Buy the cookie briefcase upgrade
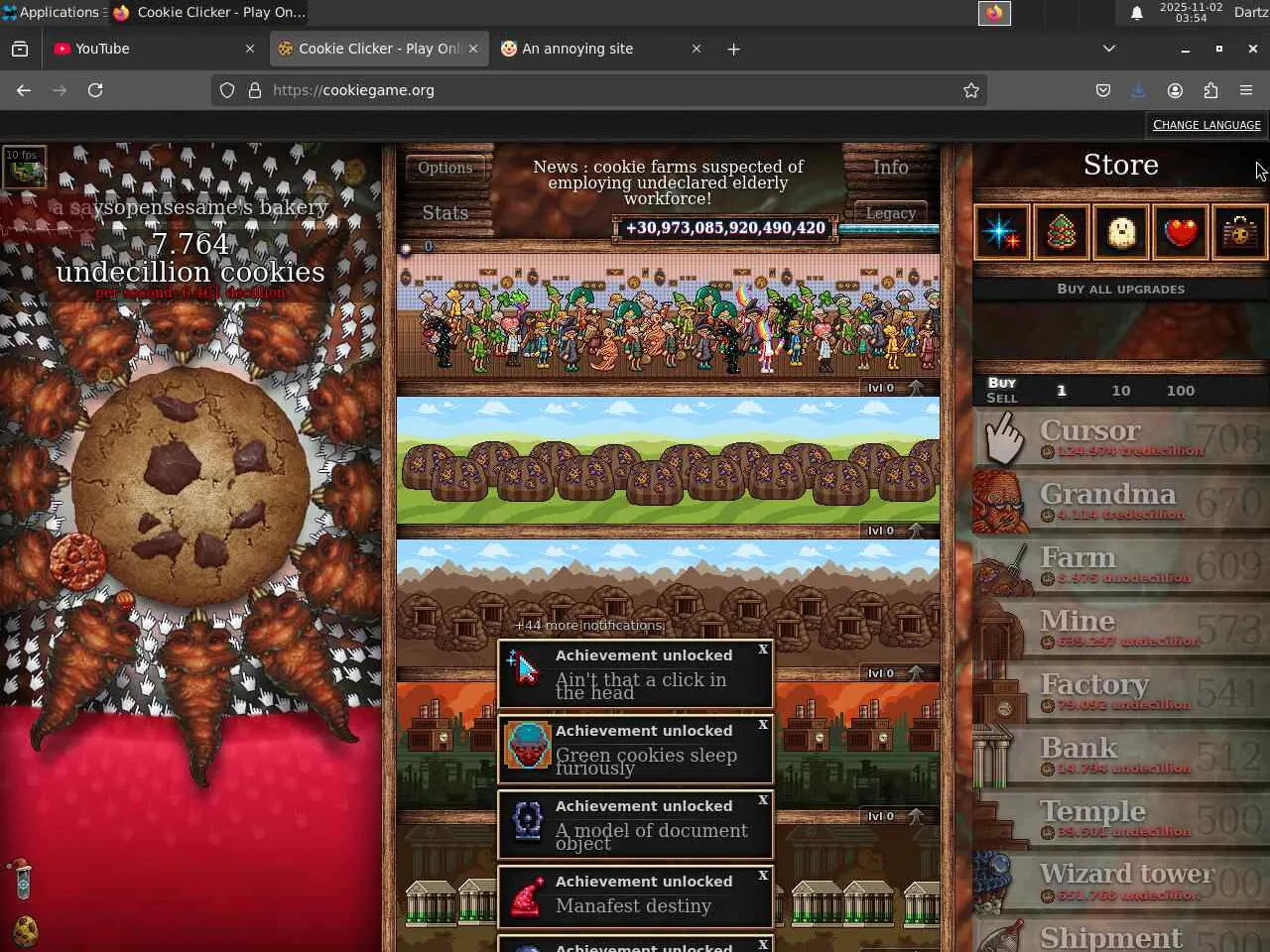This screenshot has width=1270, height=952. click(1239, 232)
